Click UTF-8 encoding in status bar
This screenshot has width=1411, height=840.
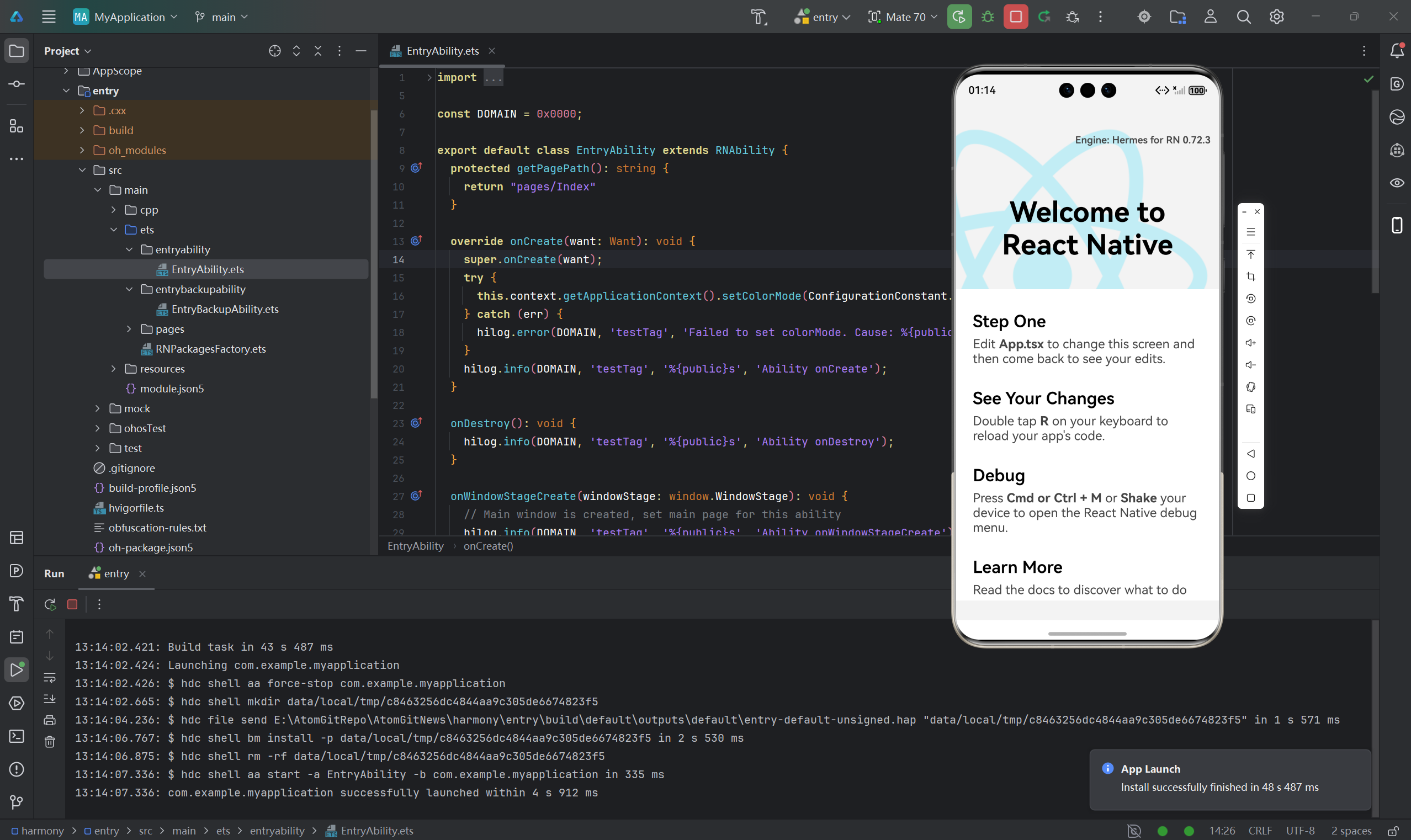click(1299, 831)
